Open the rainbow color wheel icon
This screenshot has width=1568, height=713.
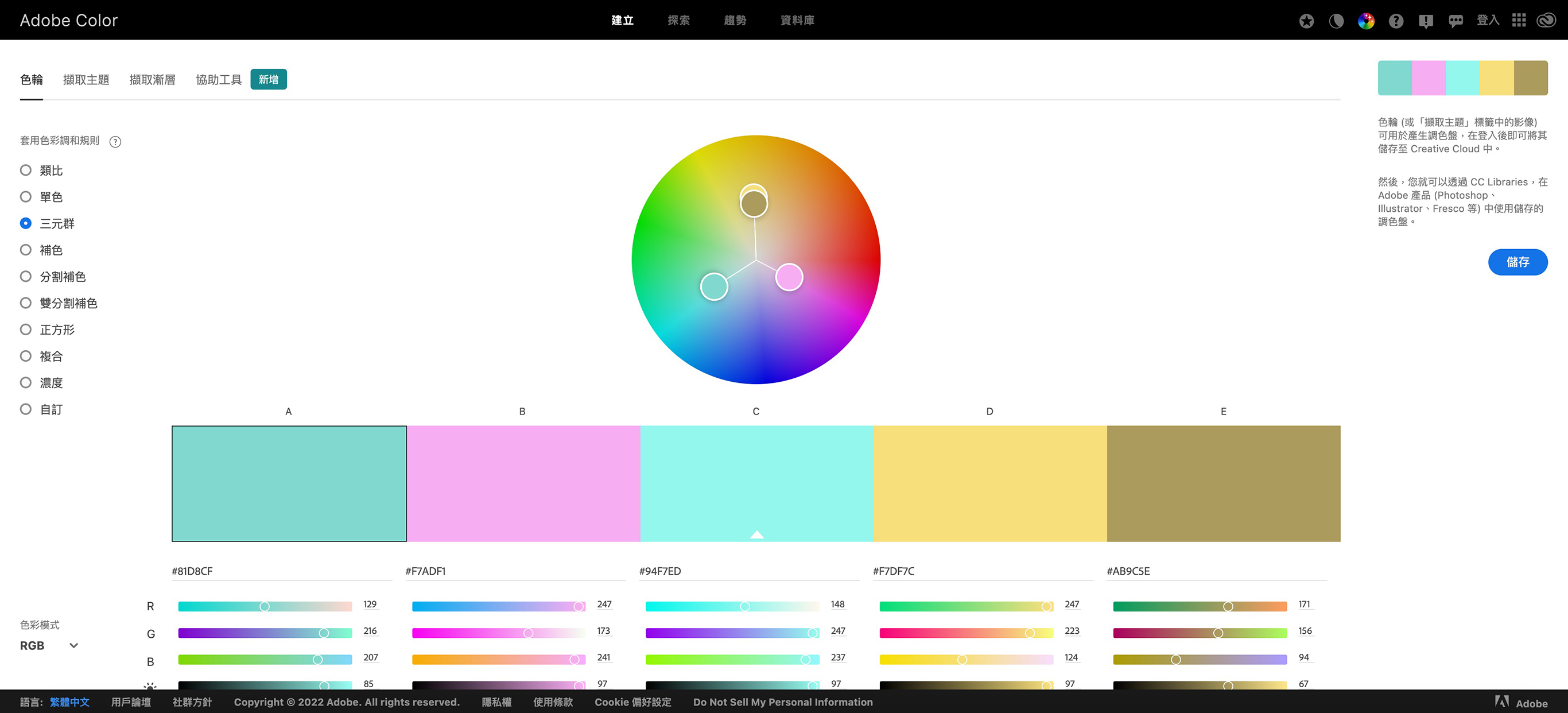(1366, 21)
